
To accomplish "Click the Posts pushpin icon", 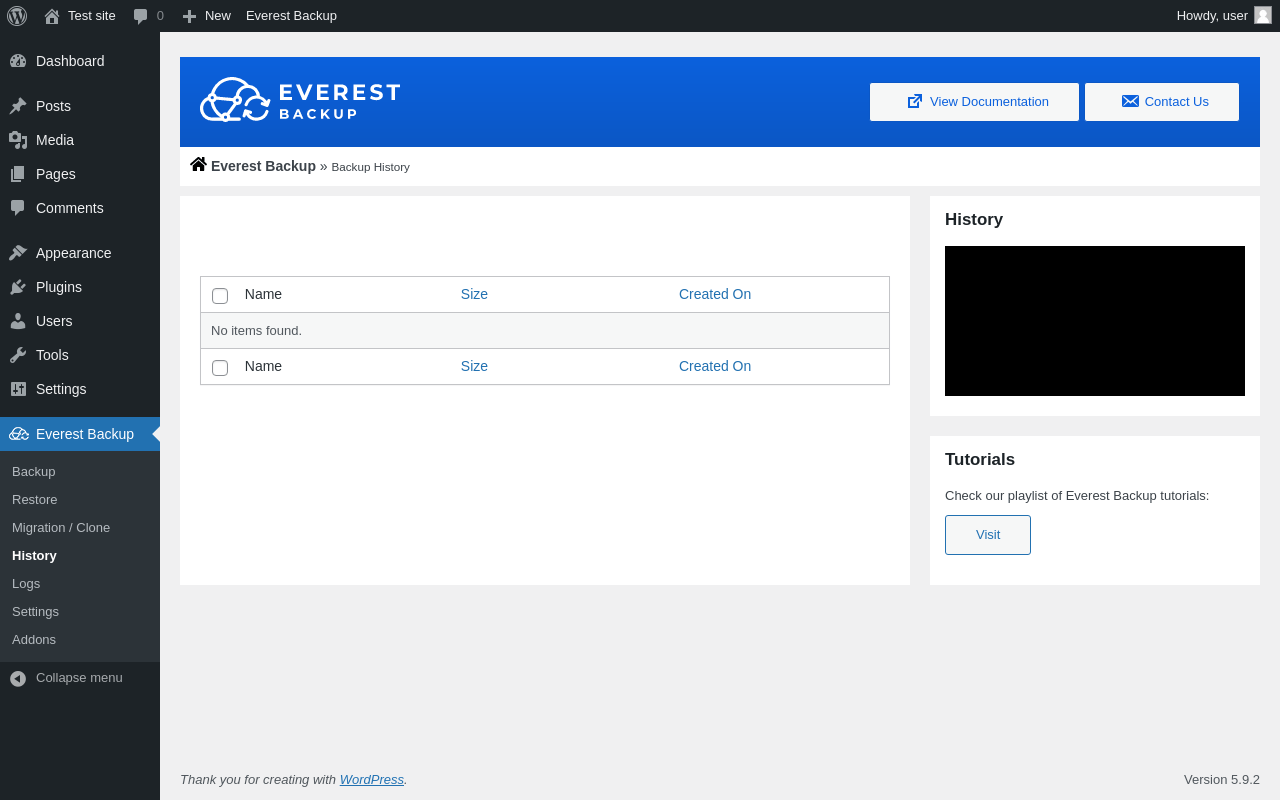I will pyautogui.click(x=18, y=106).
